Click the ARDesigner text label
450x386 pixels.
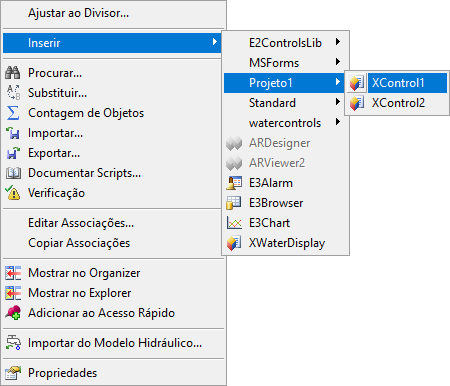click(x=279, y=143)
